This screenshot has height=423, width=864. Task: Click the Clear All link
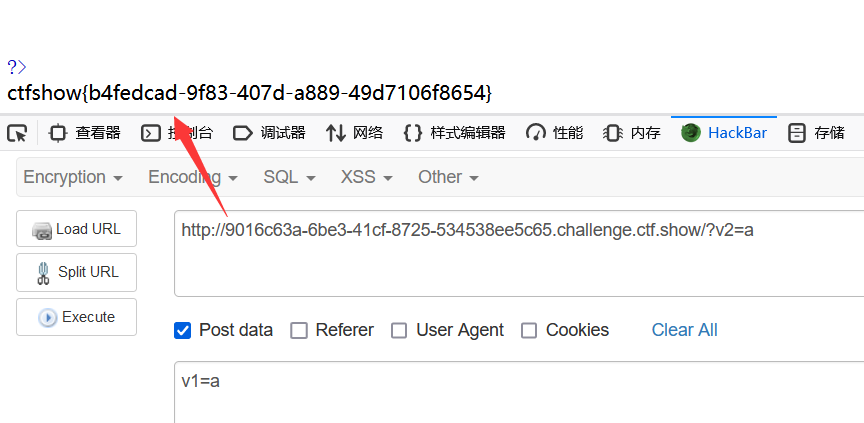[x=684, y=330]
